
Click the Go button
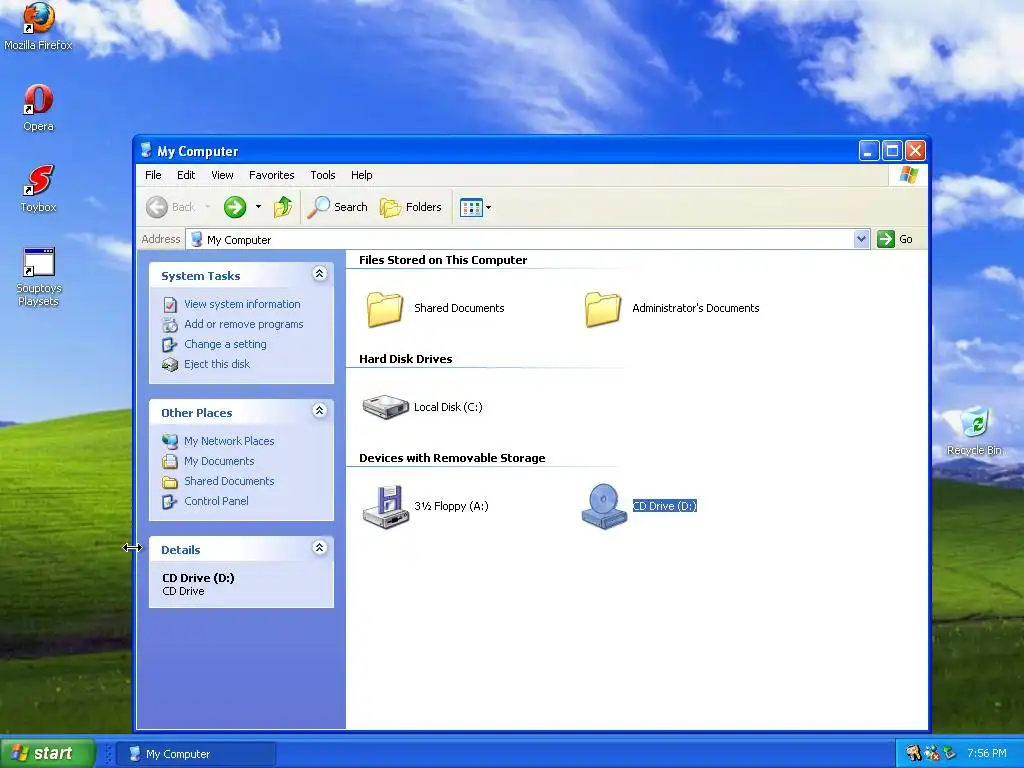895,239
